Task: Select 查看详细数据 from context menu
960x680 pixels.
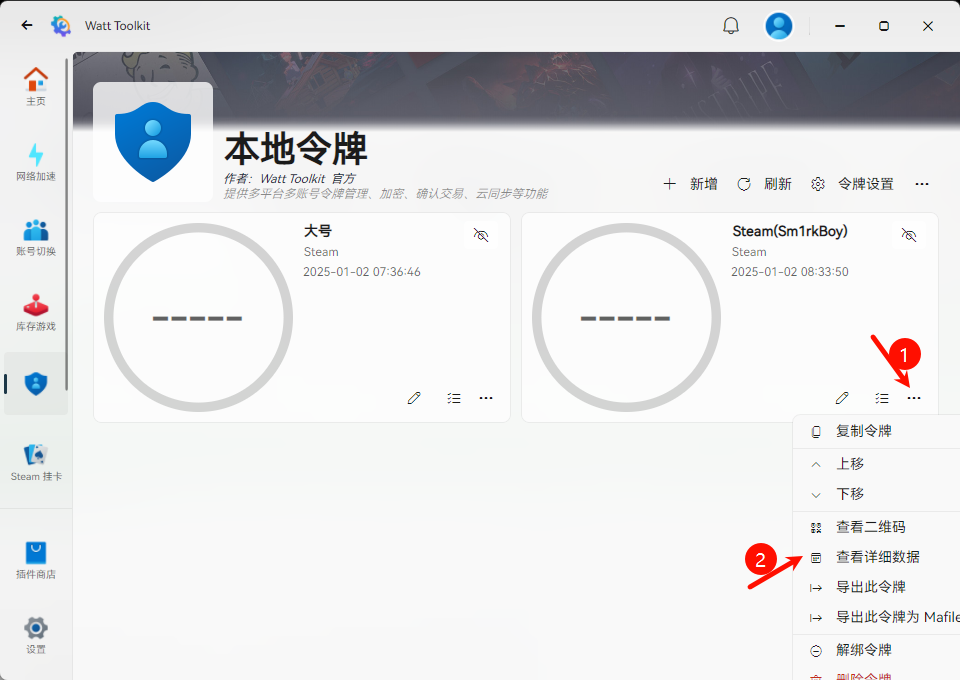Action: tap(877, 557)
